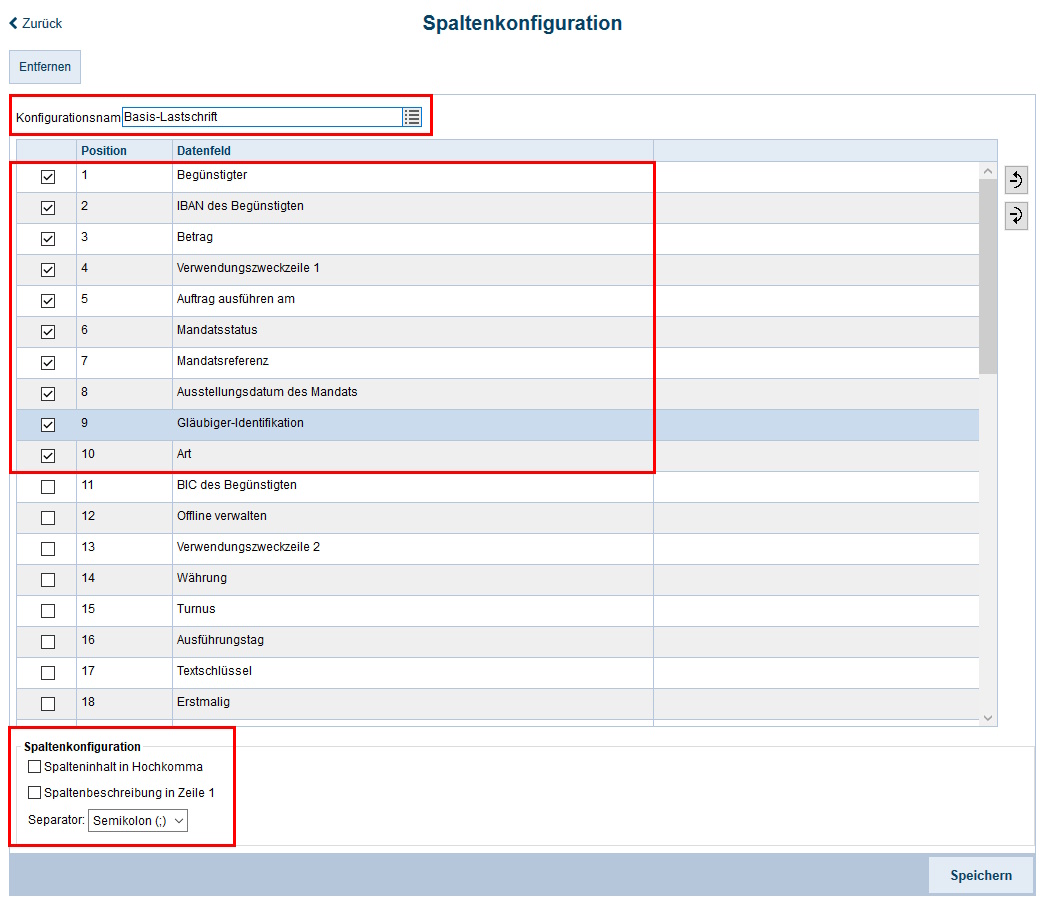The width and height of the screenshot is (1045, 902).
Task: Select the Mandatsreferenz row
Action: (x=222, y=361)
